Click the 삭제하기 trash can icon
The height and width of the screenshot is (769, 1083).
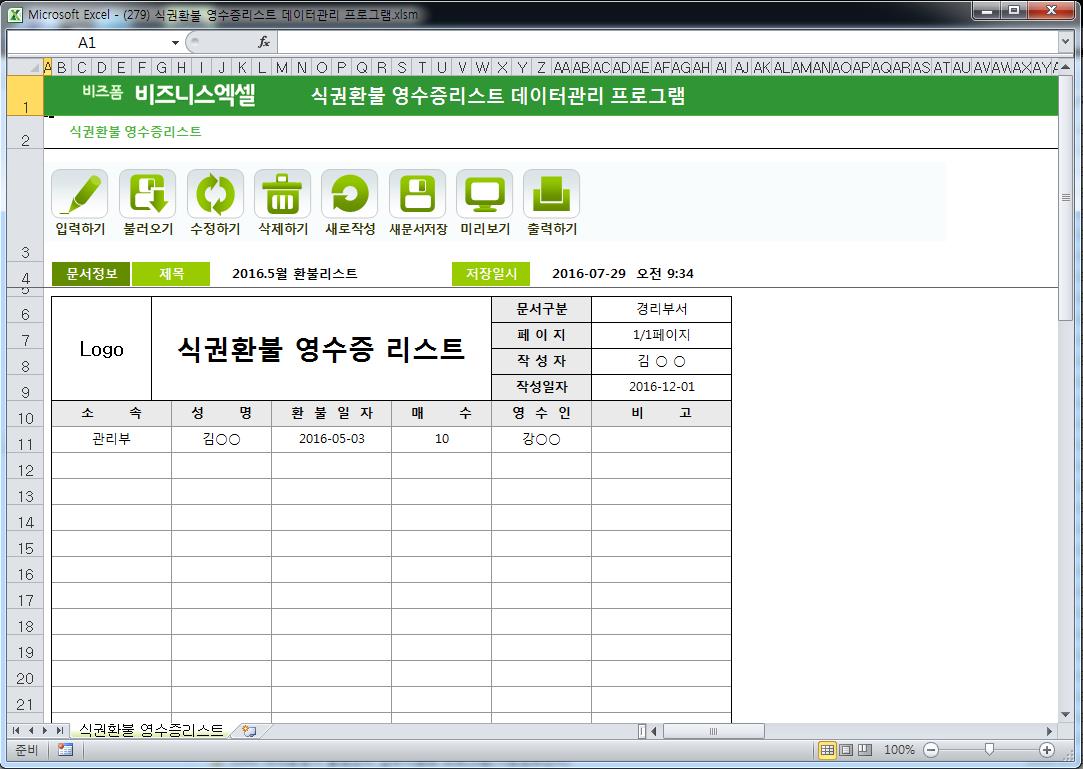(282, 194)
